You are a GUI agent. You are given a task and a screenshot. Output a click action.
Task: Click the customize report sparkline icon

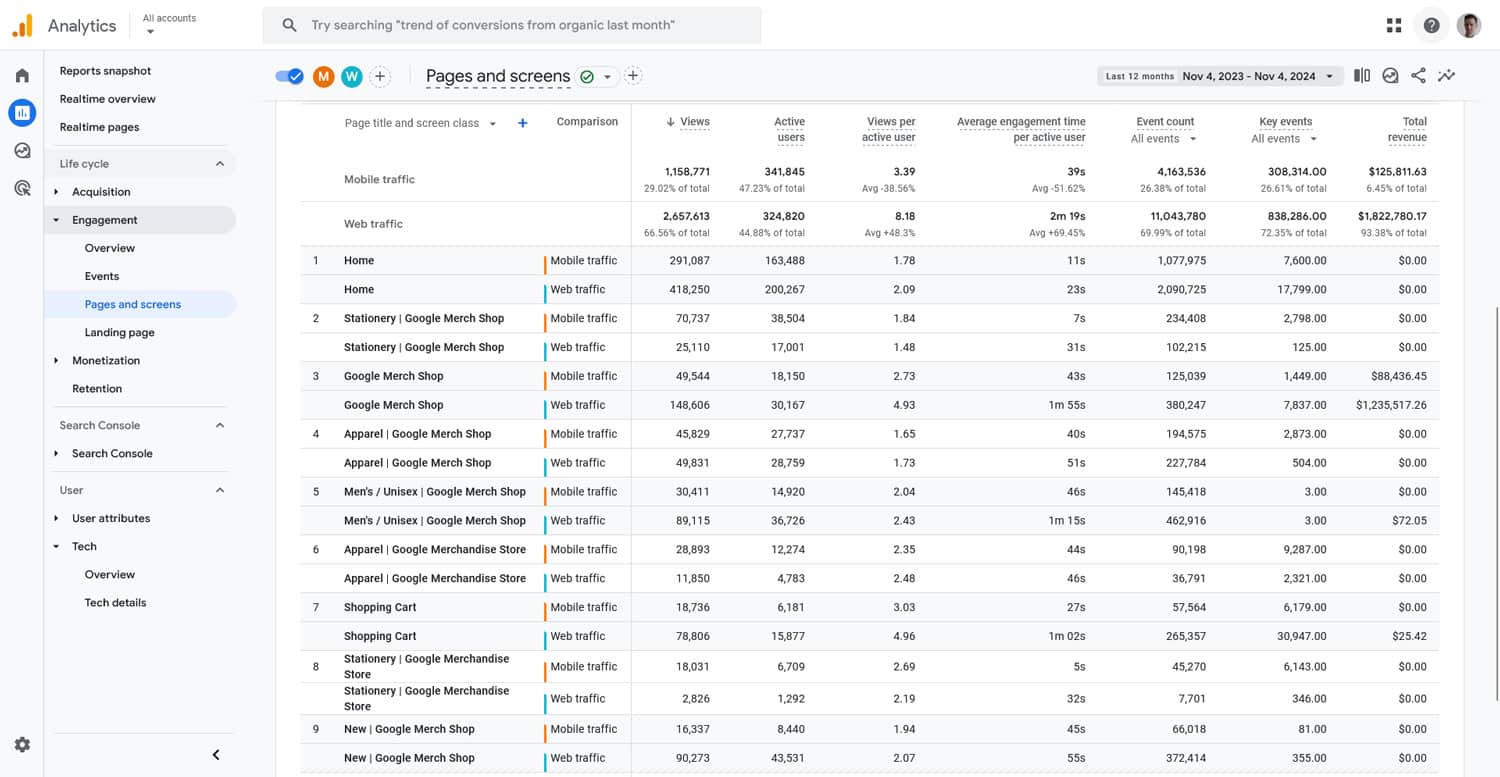tap(1446, 75)
